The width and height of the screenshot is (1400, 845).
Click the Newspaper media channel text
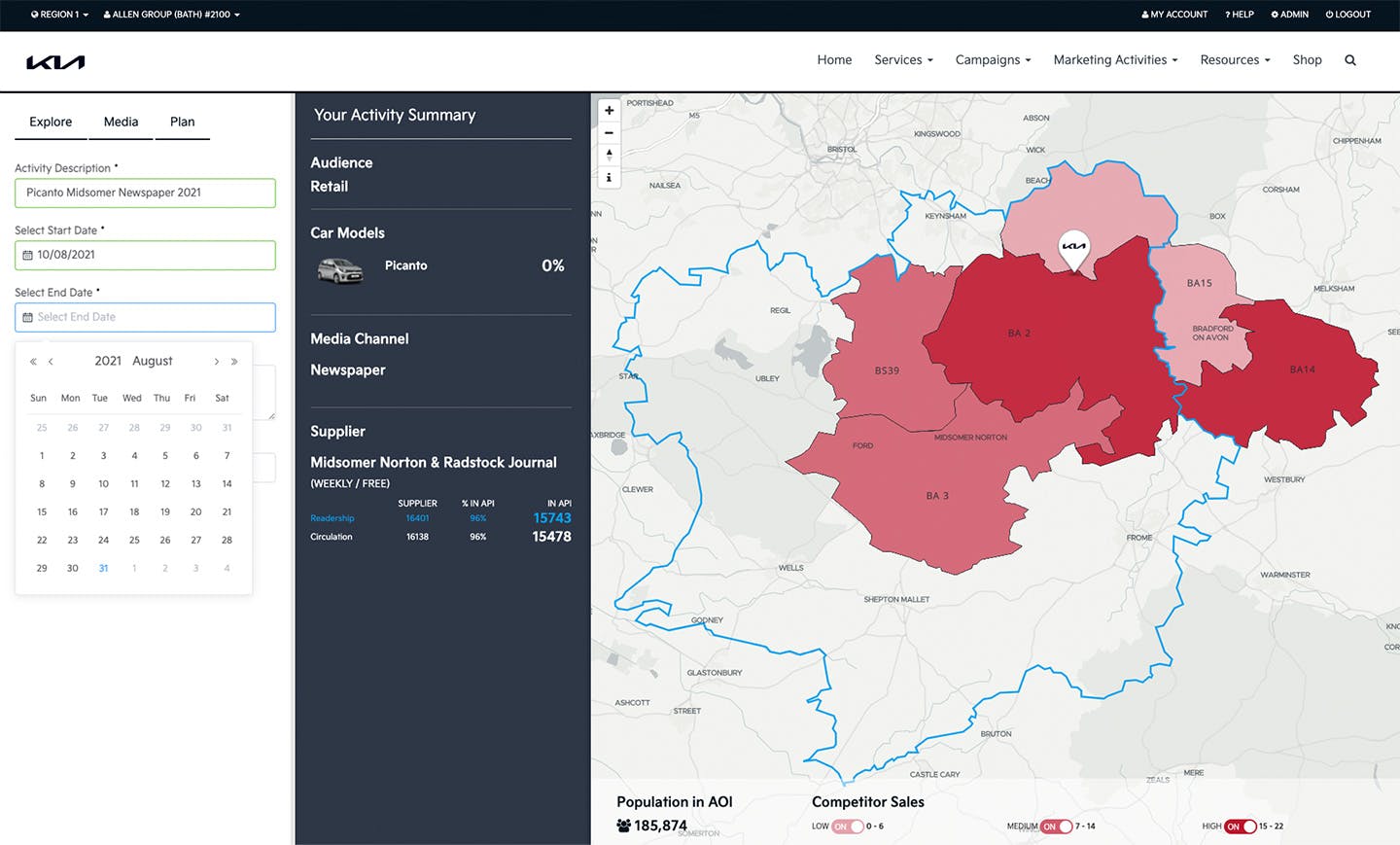click(348, 370)
